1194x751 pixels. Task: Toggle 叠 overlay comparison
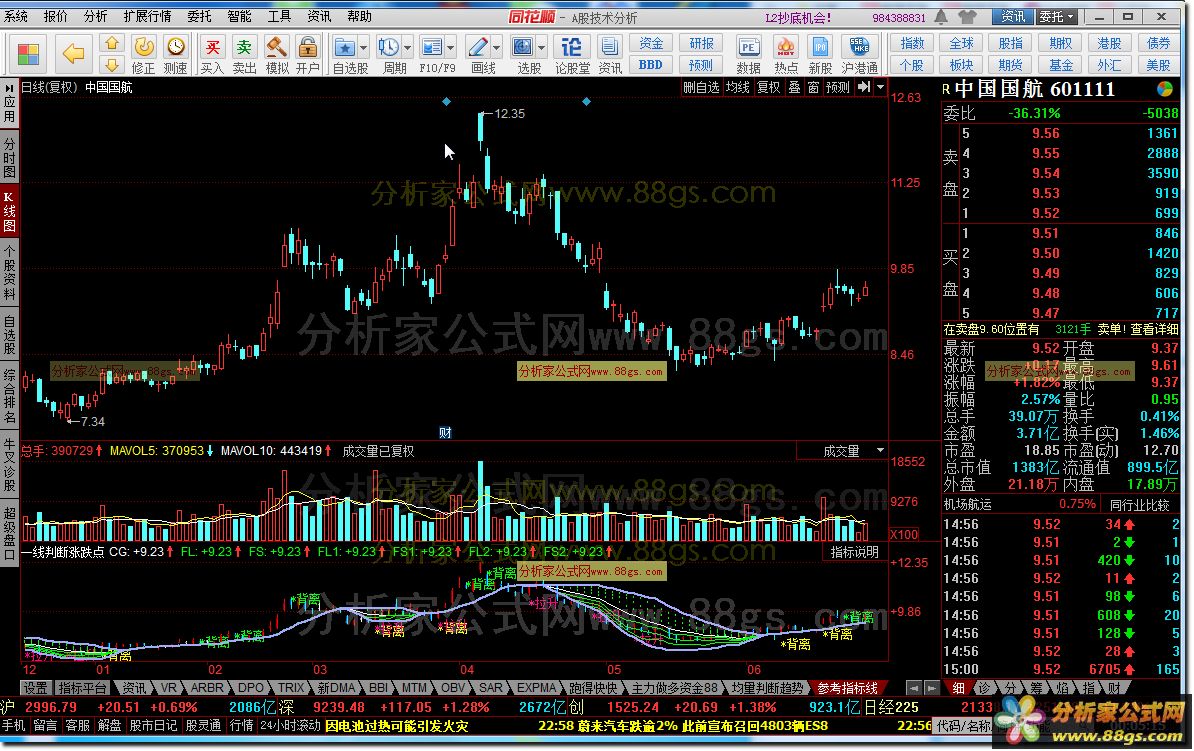(794, 88)
